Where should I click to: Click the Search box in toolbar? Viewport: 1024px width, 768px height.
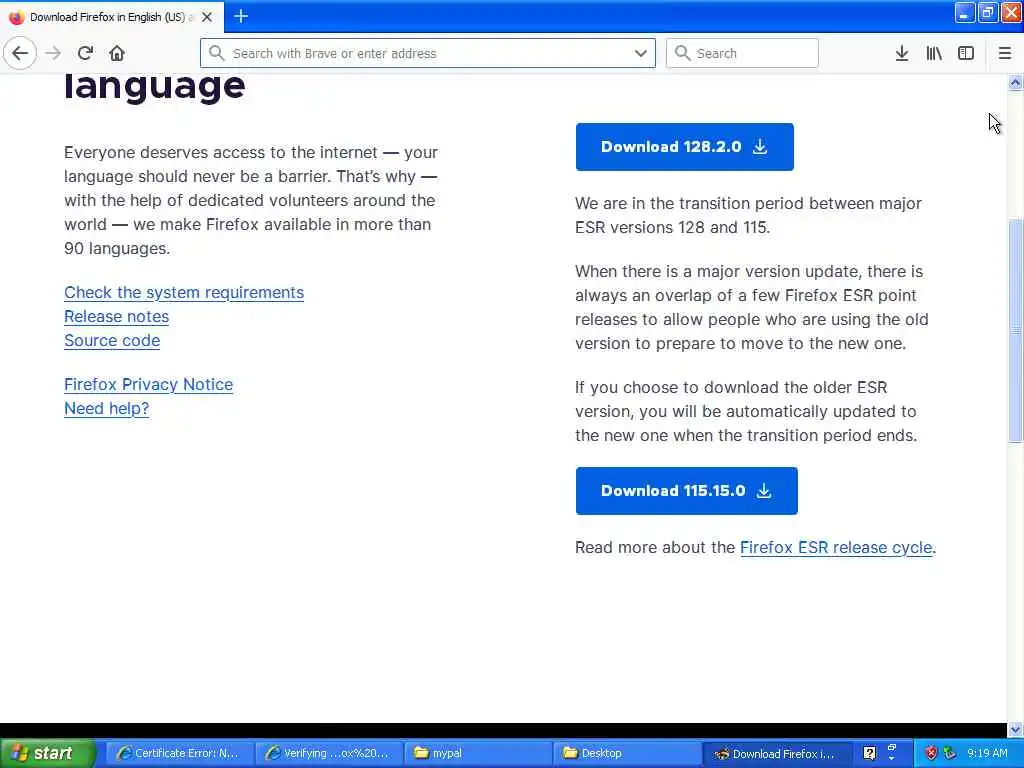coord(742,53)
